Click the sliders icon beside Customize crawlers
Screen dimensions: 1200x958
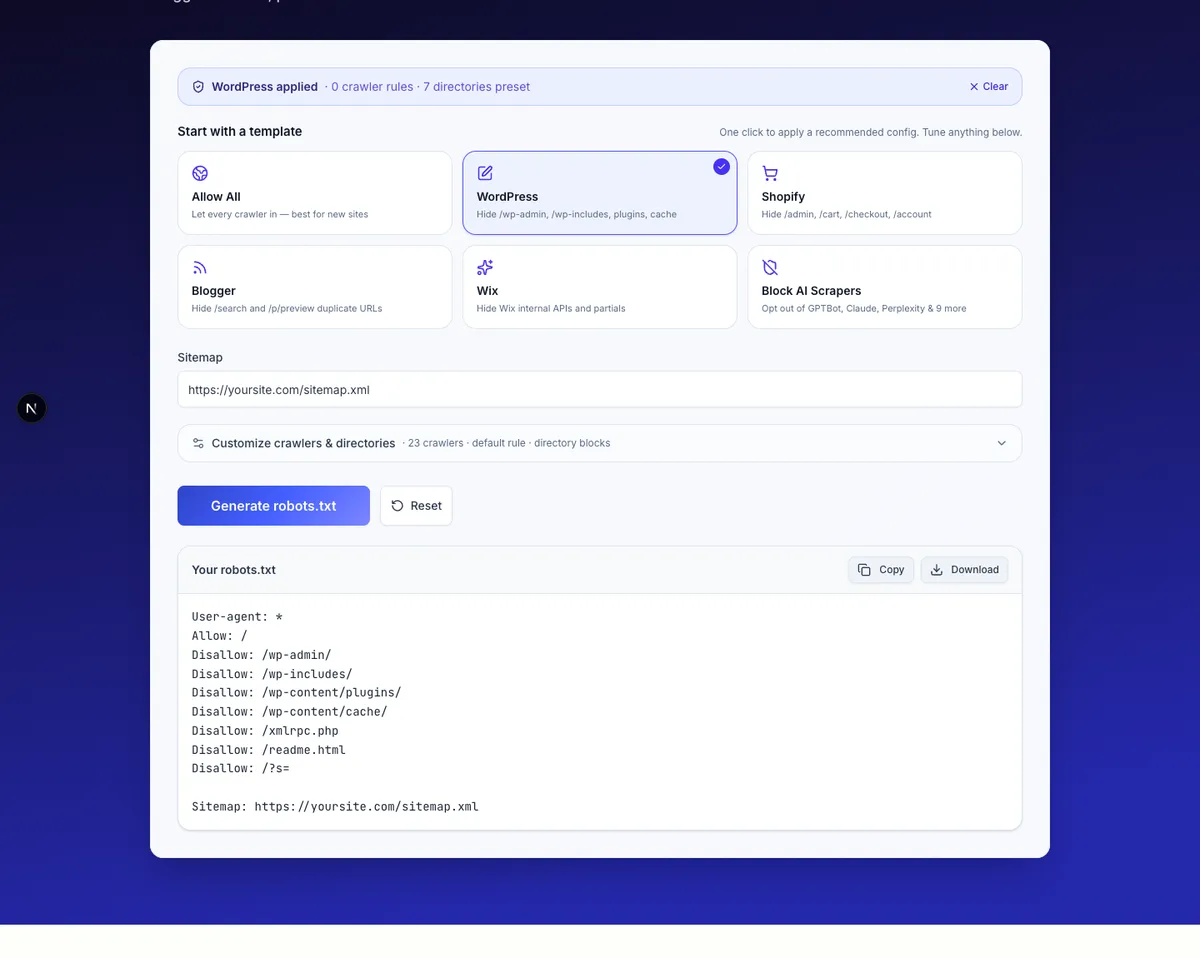coord(198,443)
